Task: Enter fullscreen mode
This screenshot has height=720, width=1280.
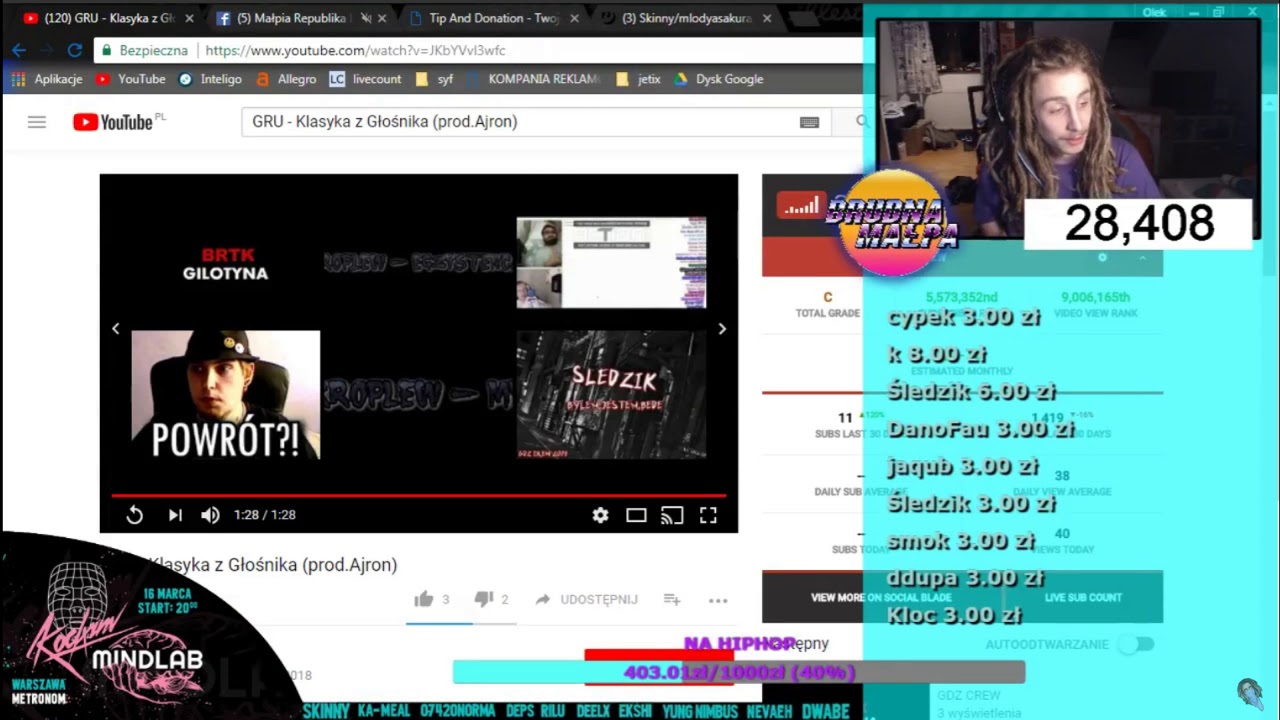Action: click(x=708, y=515)
